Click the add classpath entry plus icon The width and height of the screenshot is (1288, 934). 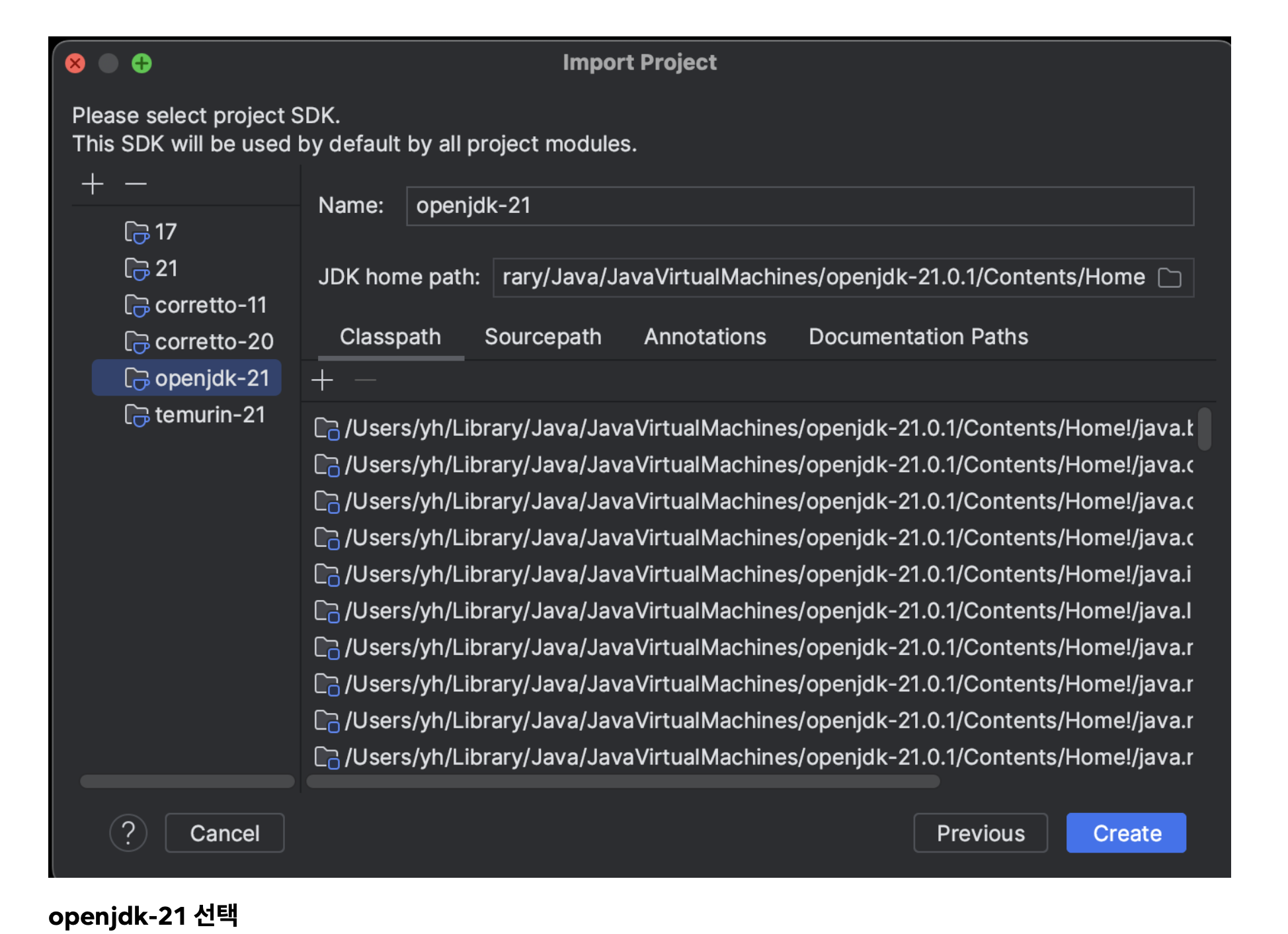pos(322,380)
